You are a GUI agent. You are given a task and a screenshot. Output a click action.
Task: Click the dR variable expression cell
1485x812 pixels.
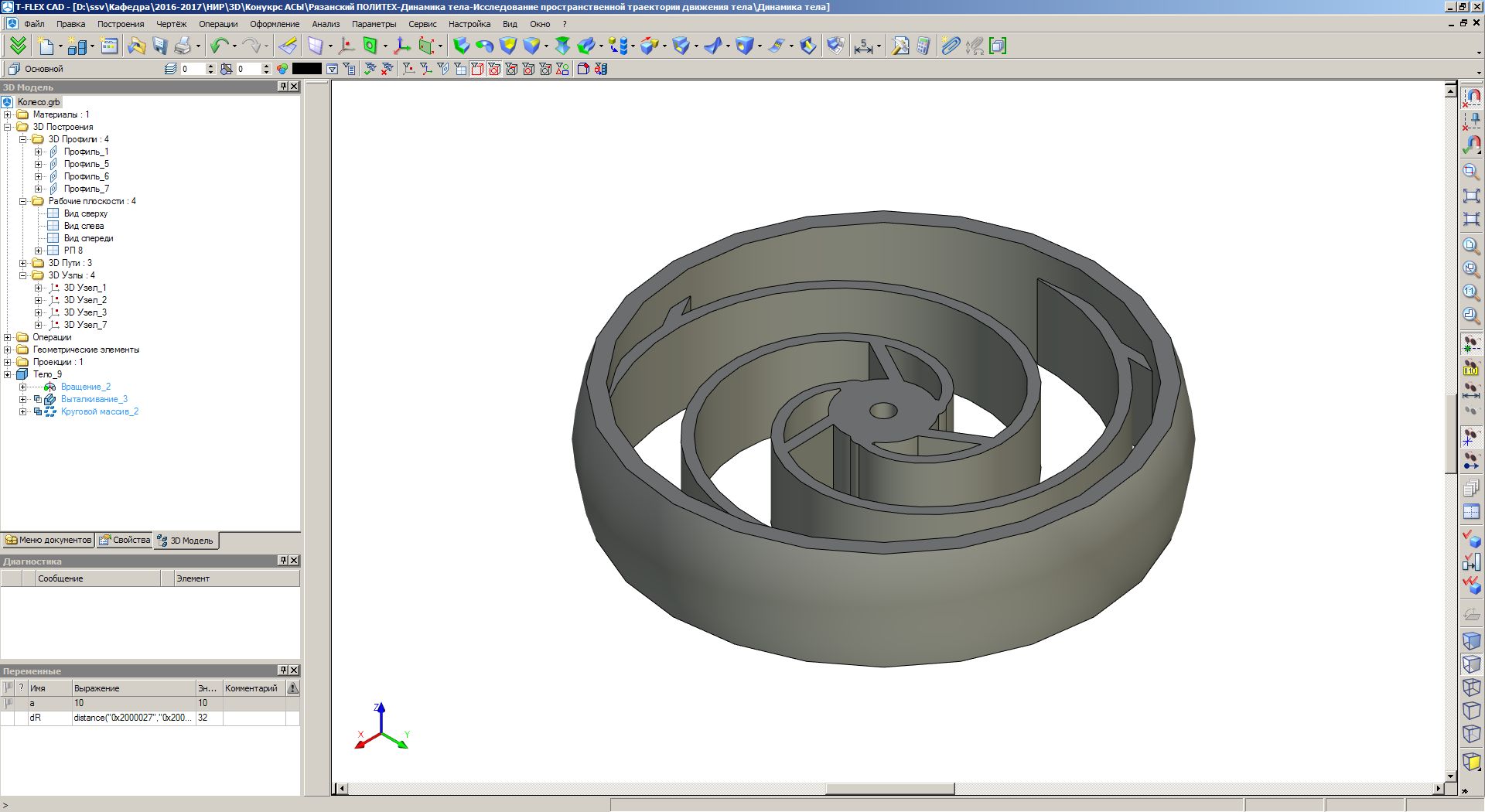coord(133,718)
